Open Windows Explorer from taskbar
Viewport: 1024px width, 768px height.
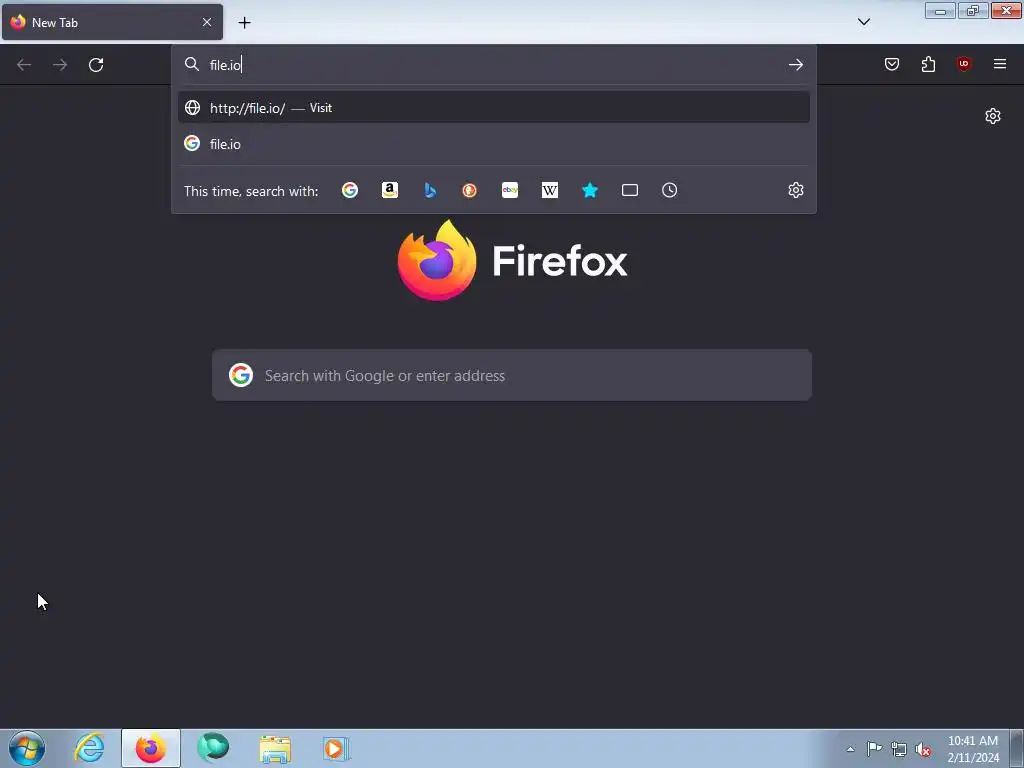pyautogui.click(x=275, y=748)
